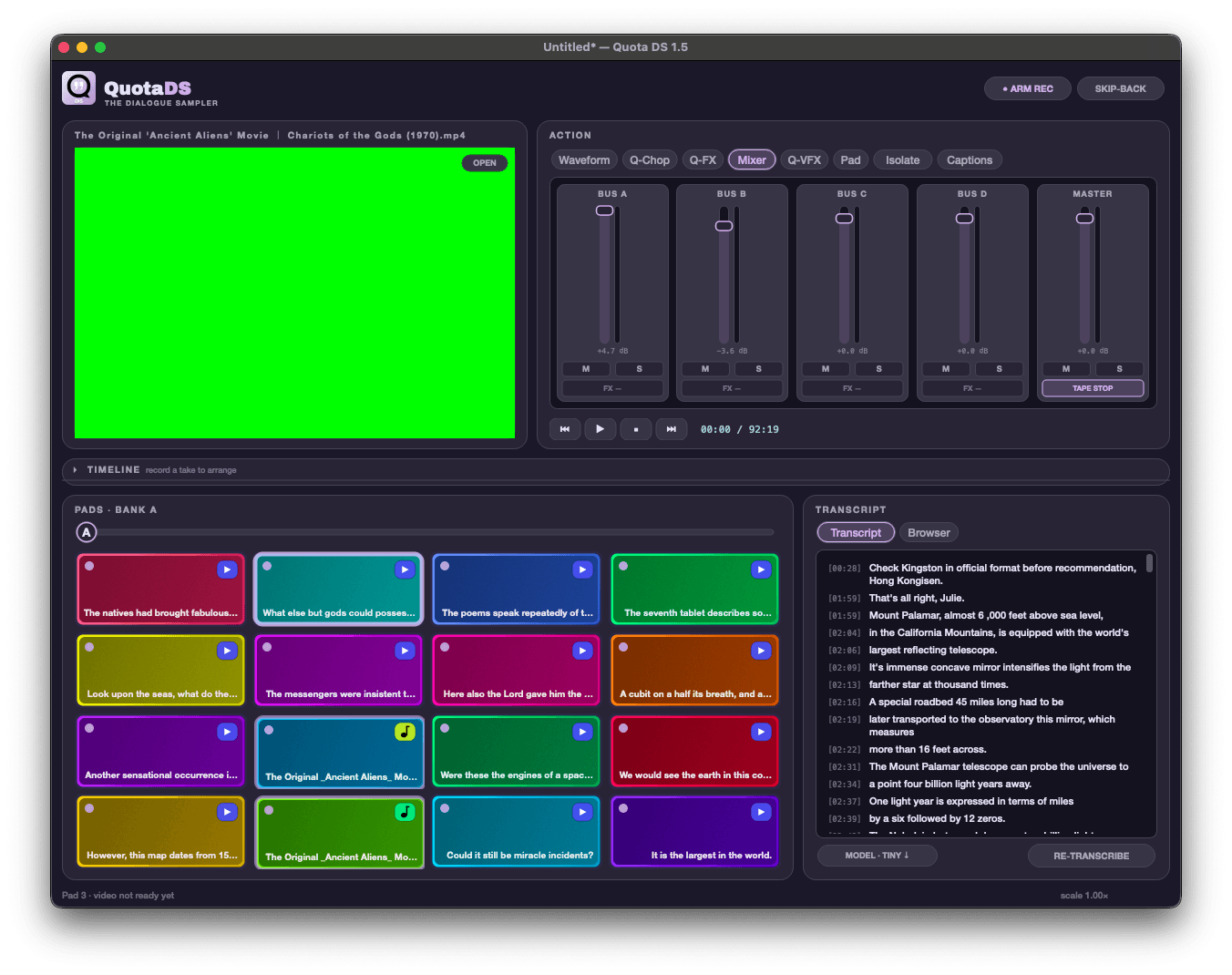The image size is (1232, 975).
Task: Click the QuotaDS app logo icon
Action: [x=79, y=88]
